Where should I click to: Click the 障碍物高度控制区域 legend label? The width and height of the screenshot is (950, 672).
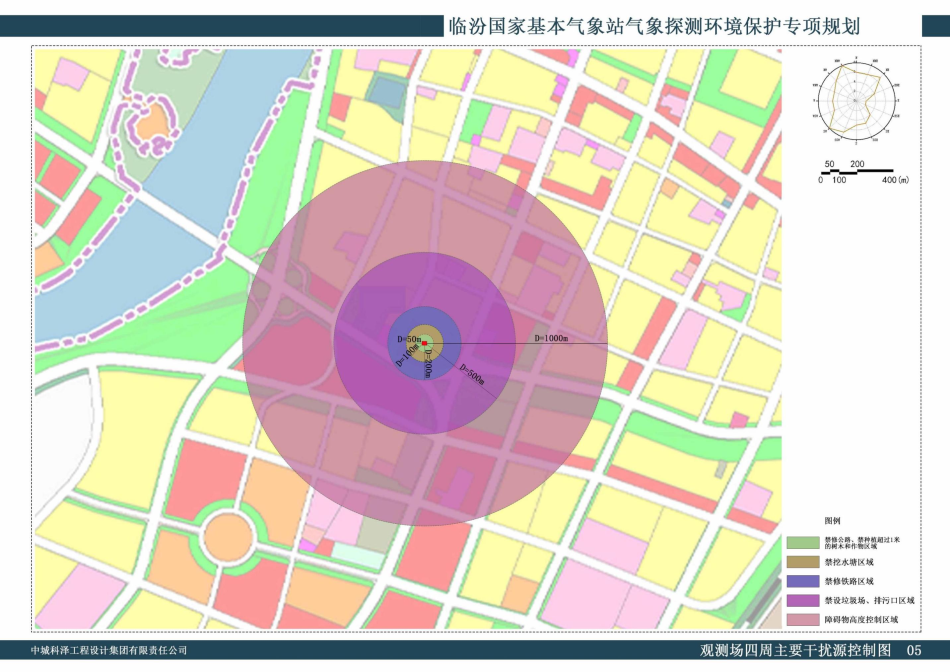pos(861,620)
